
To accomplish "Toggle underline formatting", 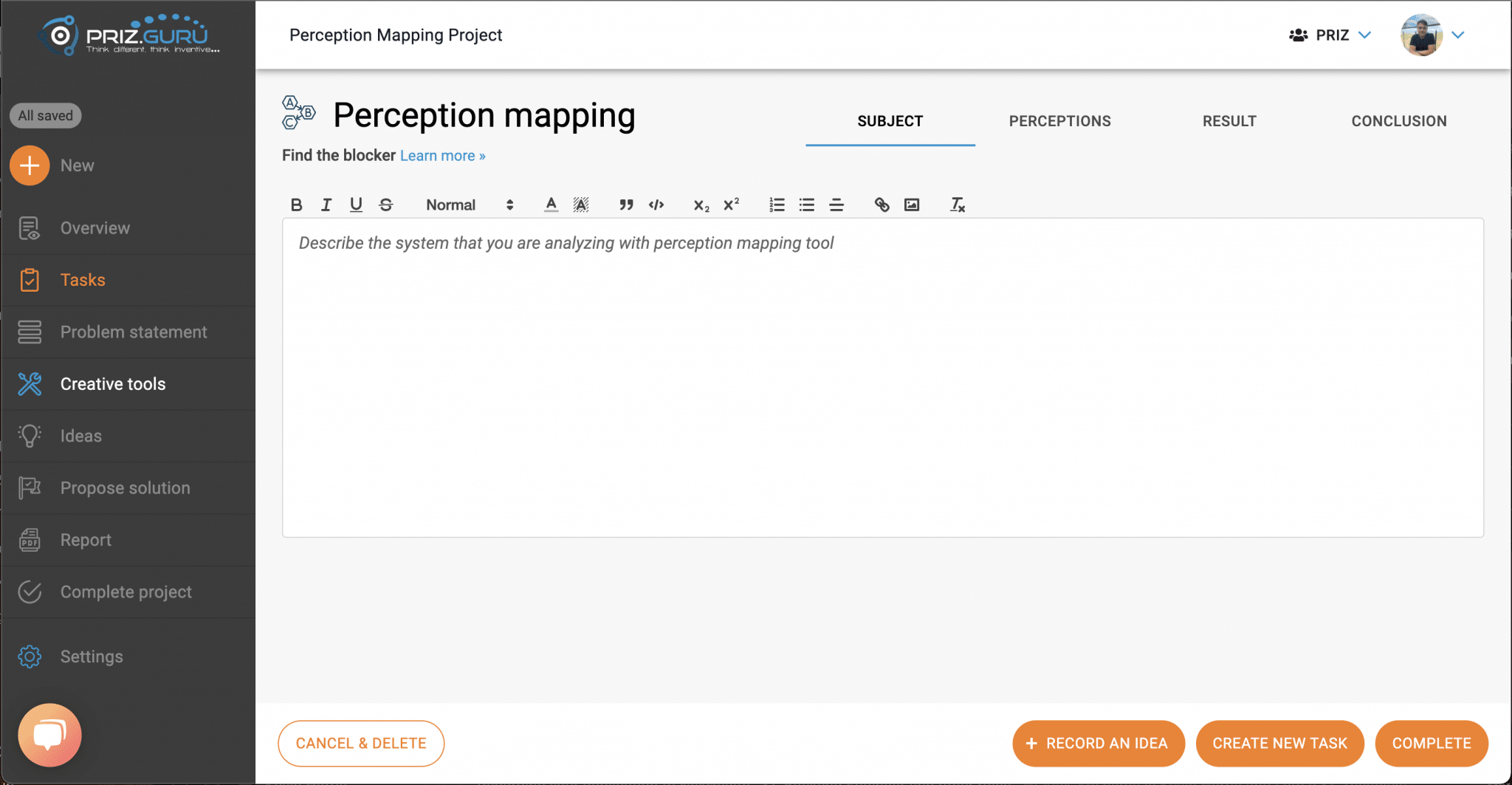I will pos(356,205).
